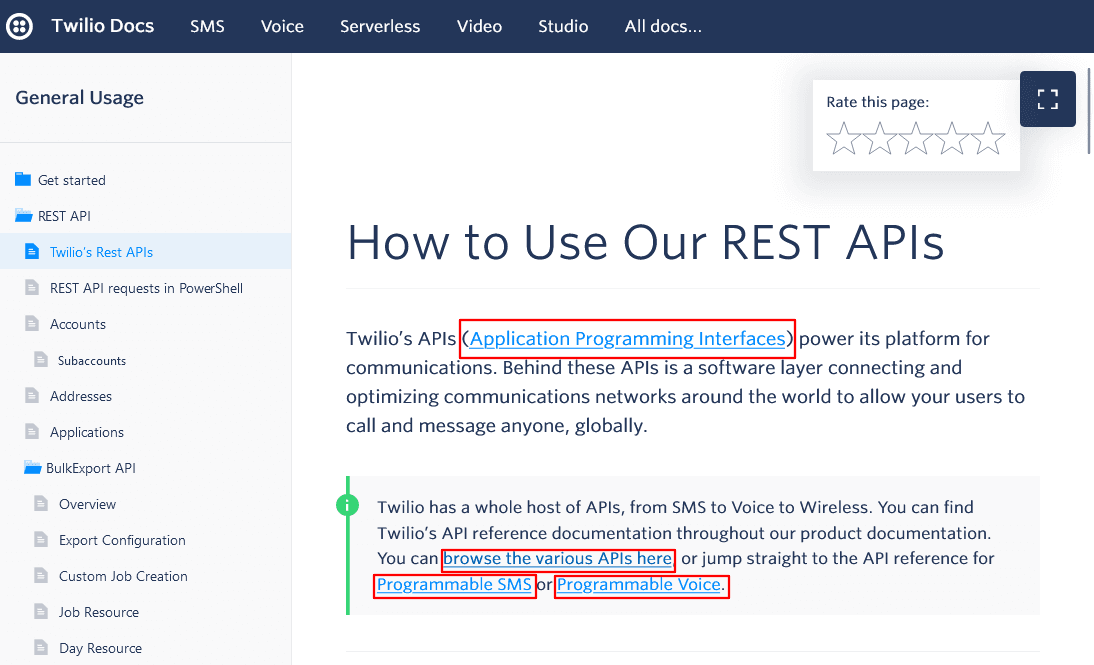Follow the Programmable Voice link
Viewport: 1094px width, 665px height.
[x=640, y=585]
